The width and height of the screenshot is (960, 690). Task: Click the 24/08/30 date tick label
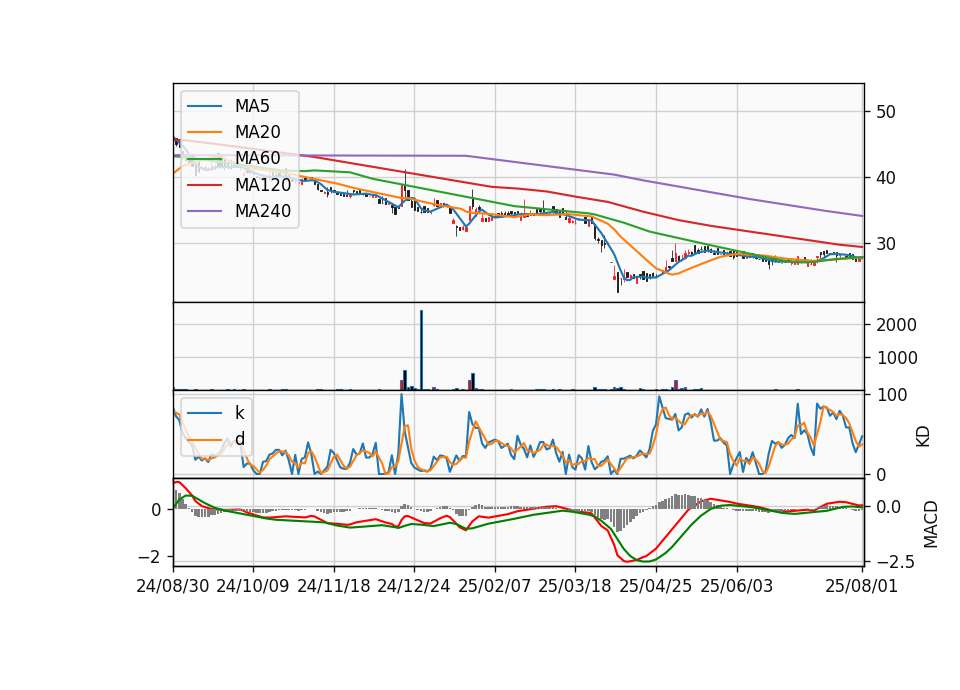tap(173, 586)
